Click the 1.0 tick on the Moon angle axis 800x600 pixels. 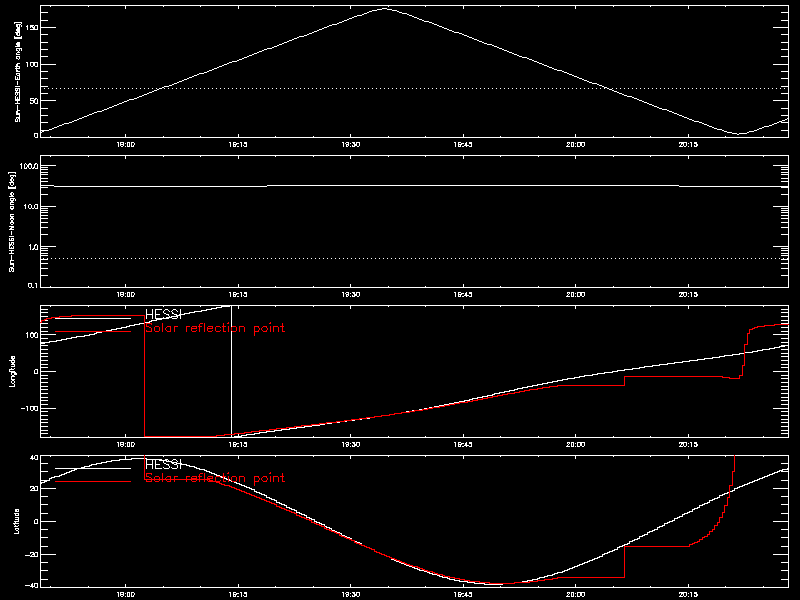(x=33, y=247)
